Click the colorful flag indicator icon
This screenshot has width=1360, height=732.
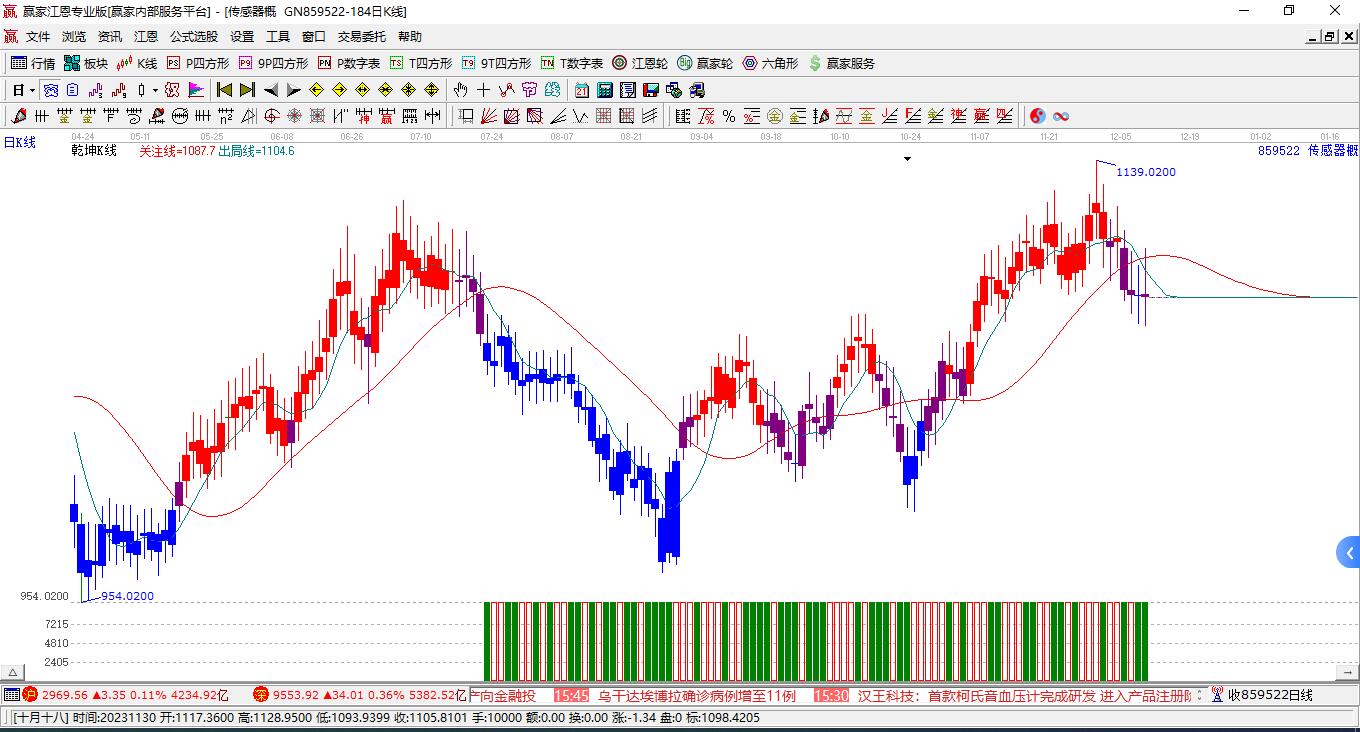[x=196, y=90]
